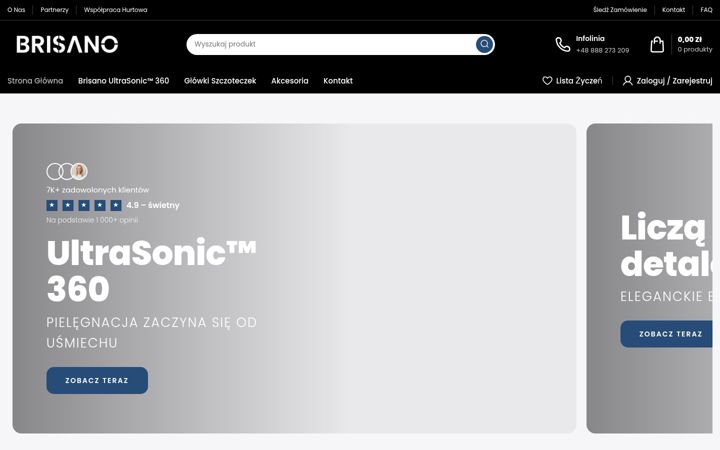The height and width of the screenshot is (450, 720).
Task: Click Na podstawie 1 000+ opinii text
Action: pos(92,220)
